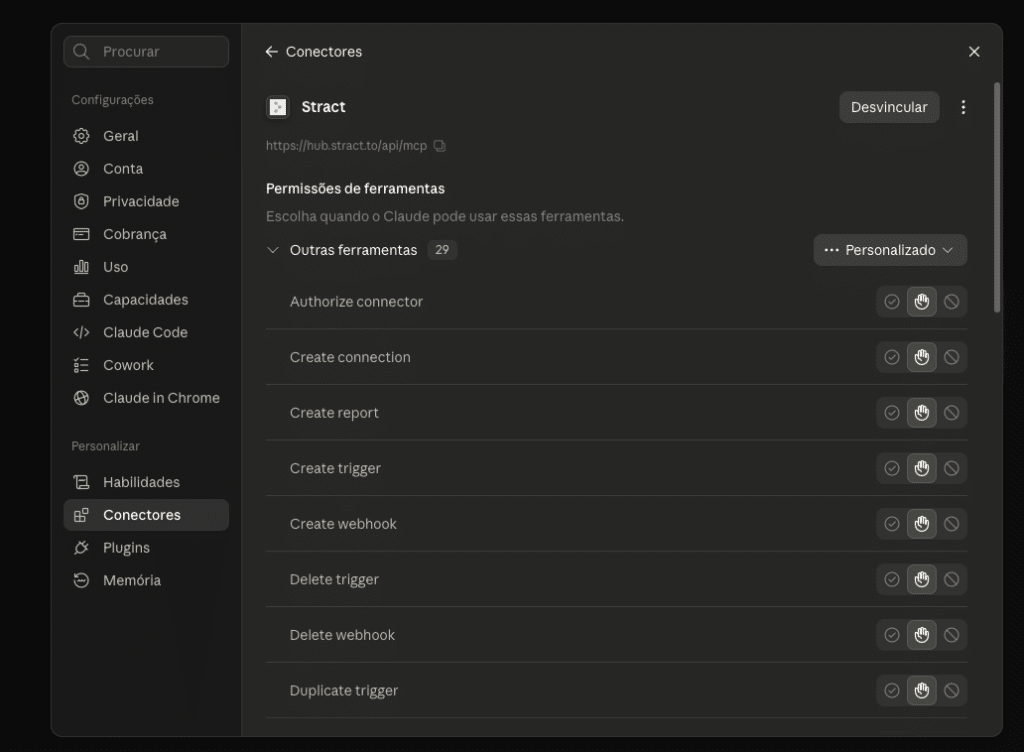Set Authorize connector to needs approval

[x=921, y=302]
